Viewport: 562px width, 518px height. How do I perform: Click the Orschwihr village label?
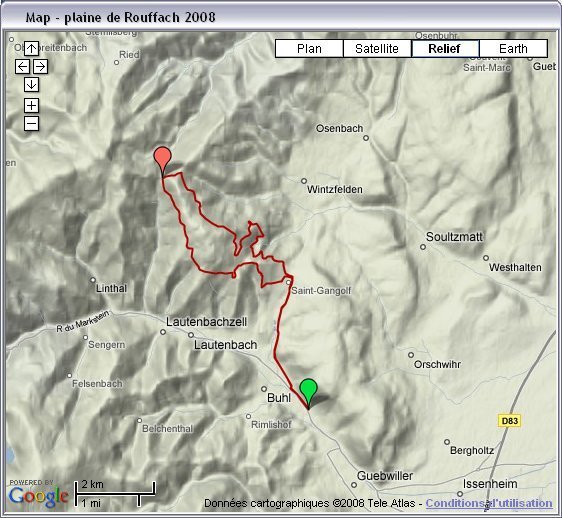437,364
